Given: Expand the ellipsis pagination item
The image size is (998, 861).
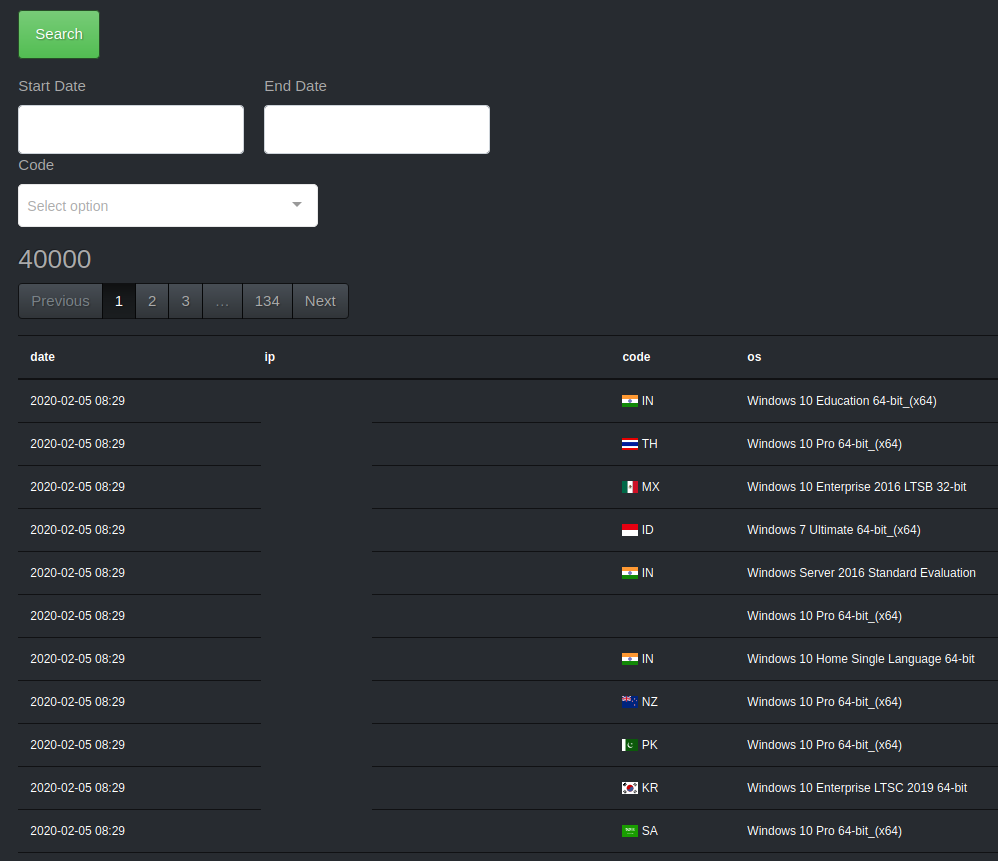Looking at the screenshot, I should pyautogui.click(x=222, y=300).
